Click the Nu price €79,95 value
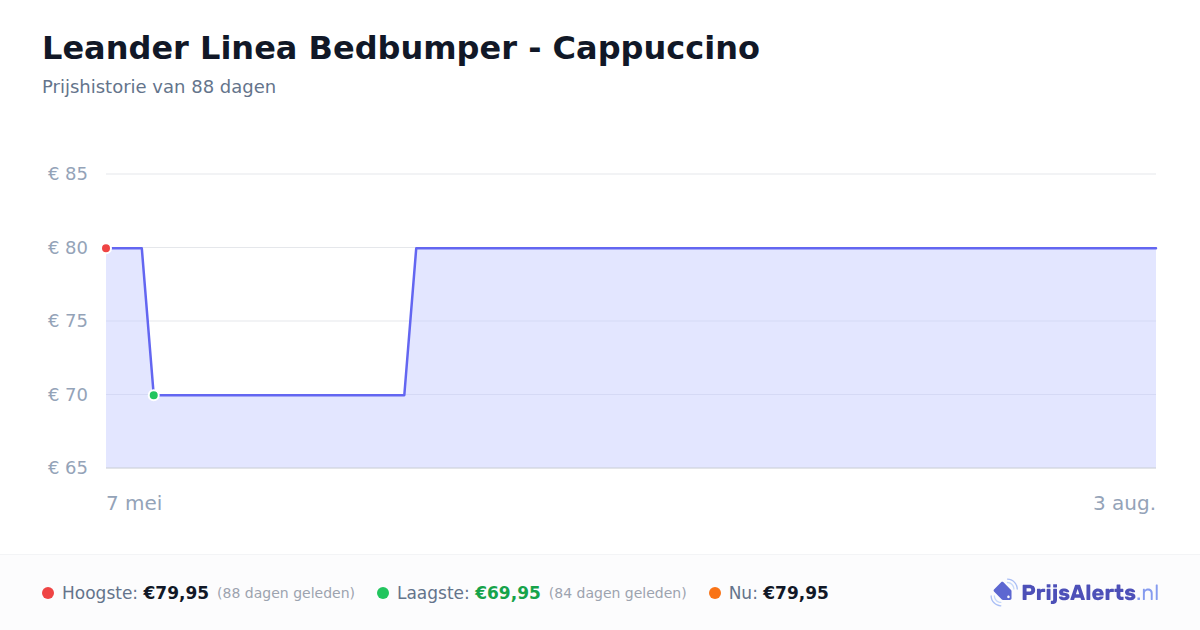 pos(795,593)
